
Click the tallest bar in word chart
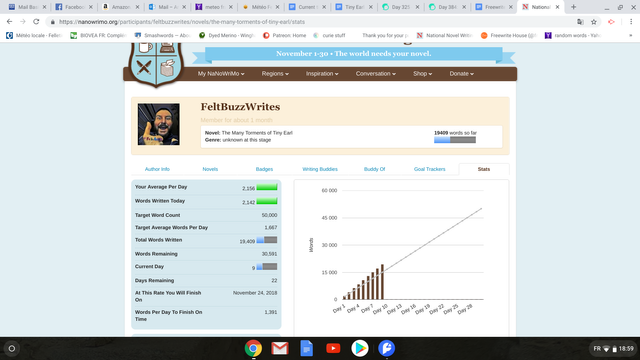[382, 282]
